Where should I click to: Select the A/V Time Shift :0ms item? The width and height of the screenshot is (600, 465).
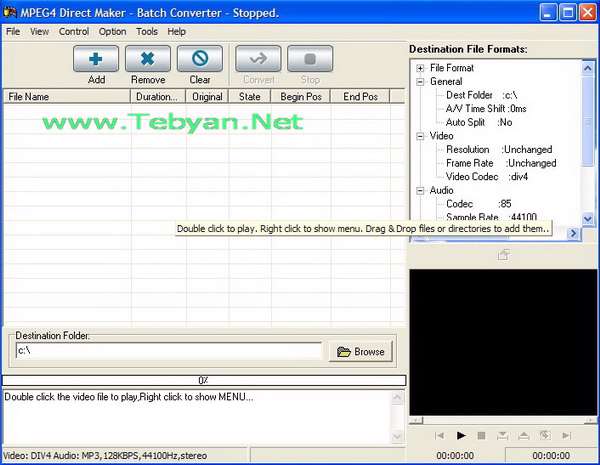[x=486, y=109]
